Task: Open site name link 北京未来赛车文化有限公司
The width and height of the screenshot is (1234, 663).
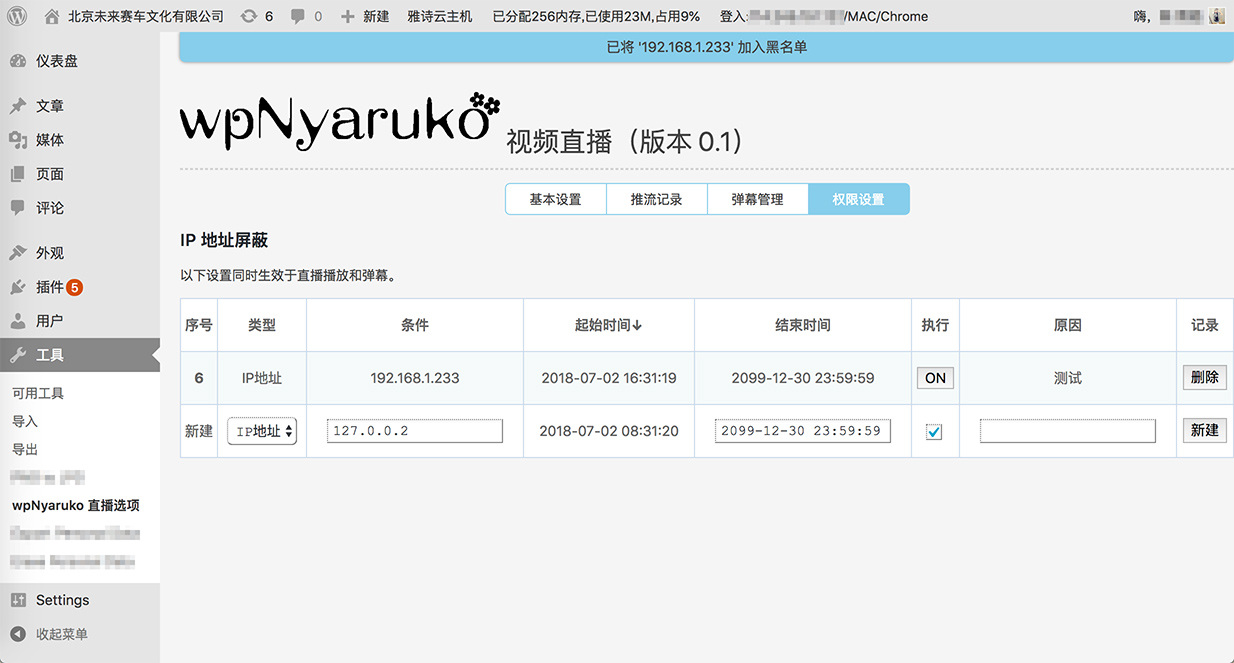Action: [146, 16]
